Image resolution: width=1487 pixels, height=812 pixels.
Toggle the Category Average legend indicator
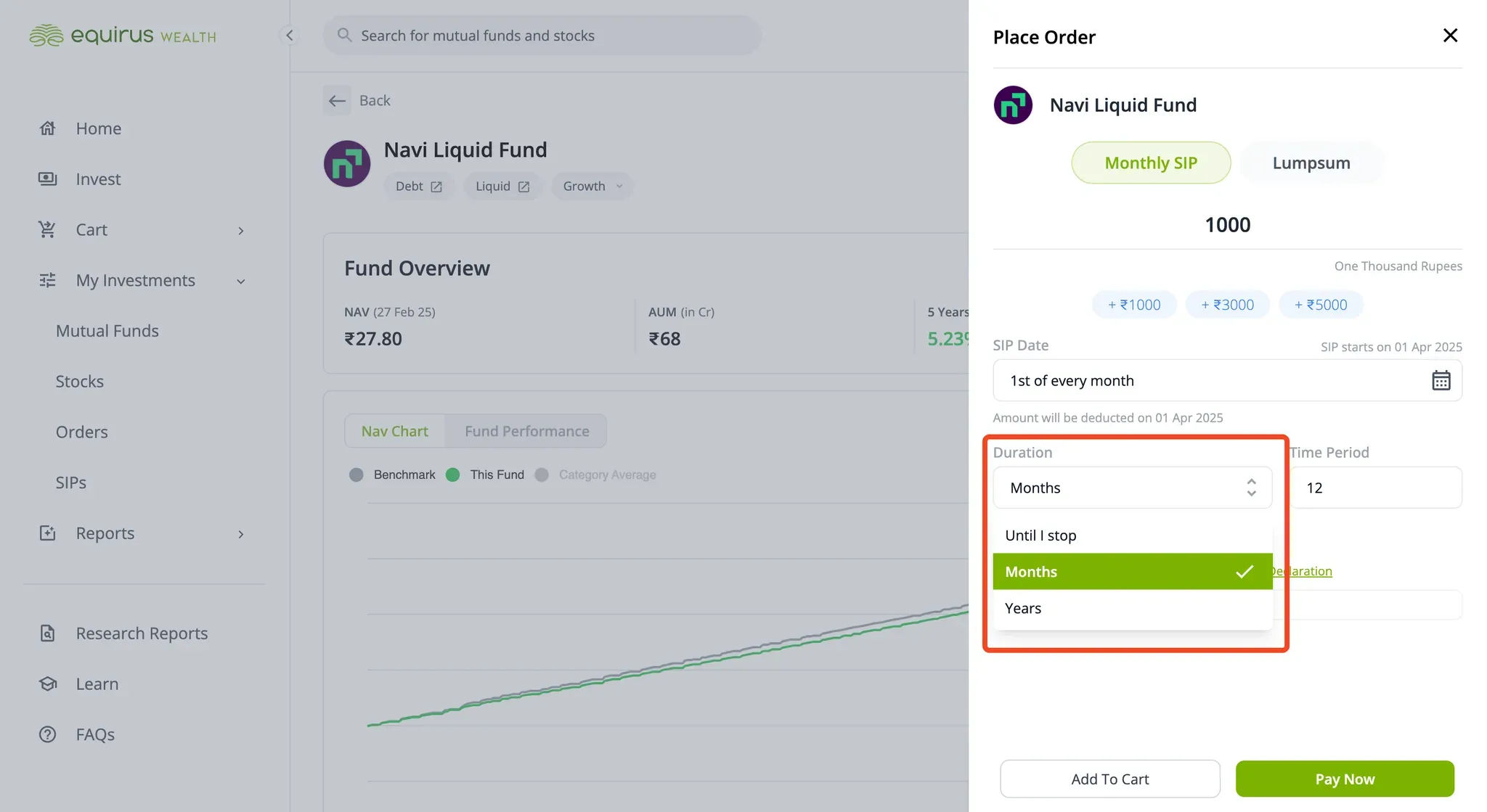(542, 475)
